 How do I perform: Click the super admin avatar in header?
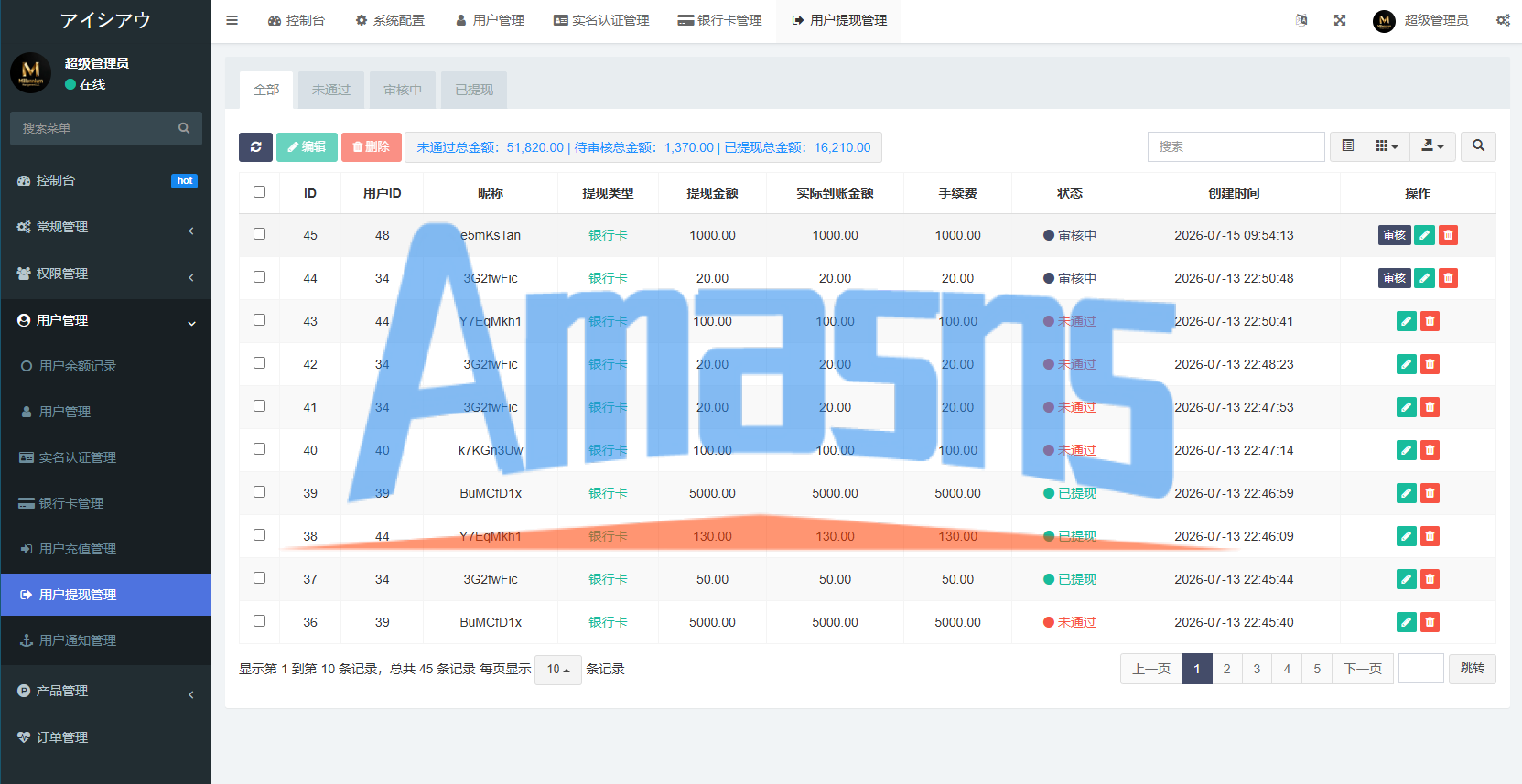tap(1384, 20)
